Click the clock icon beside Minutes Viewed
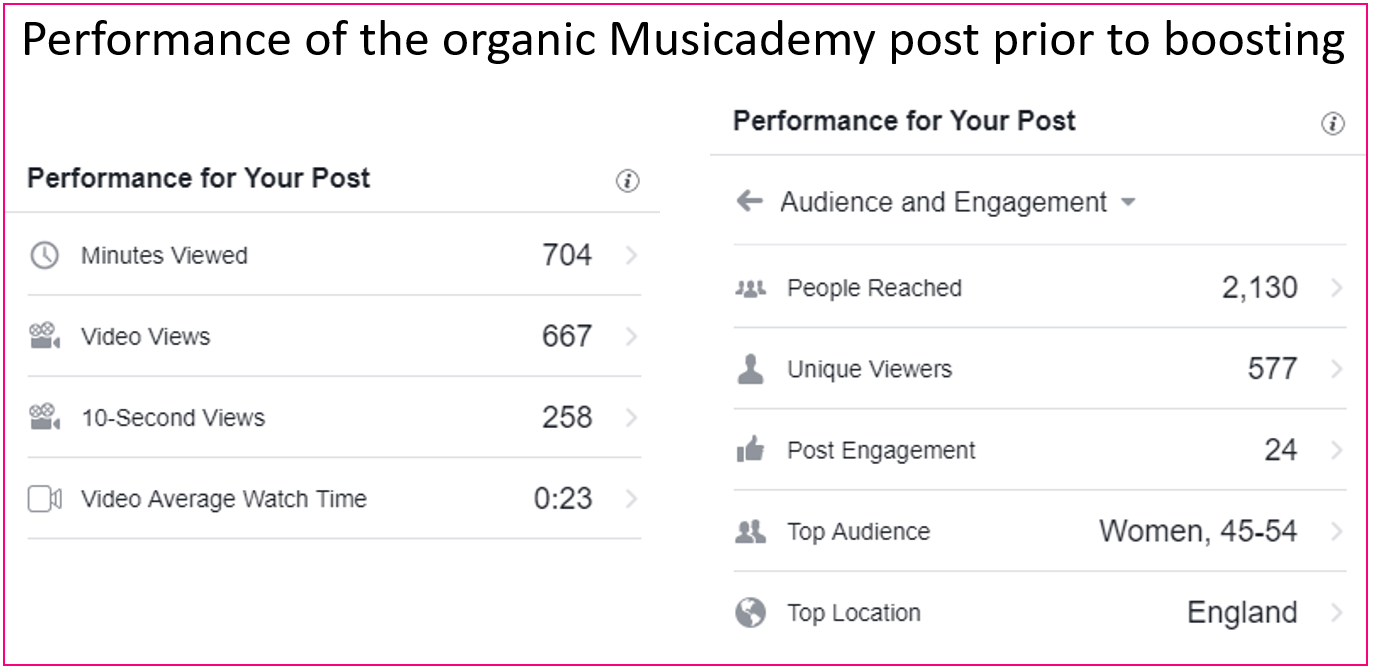The width and height of the screenshot is (1374, 672). click(x=44, y=256)
